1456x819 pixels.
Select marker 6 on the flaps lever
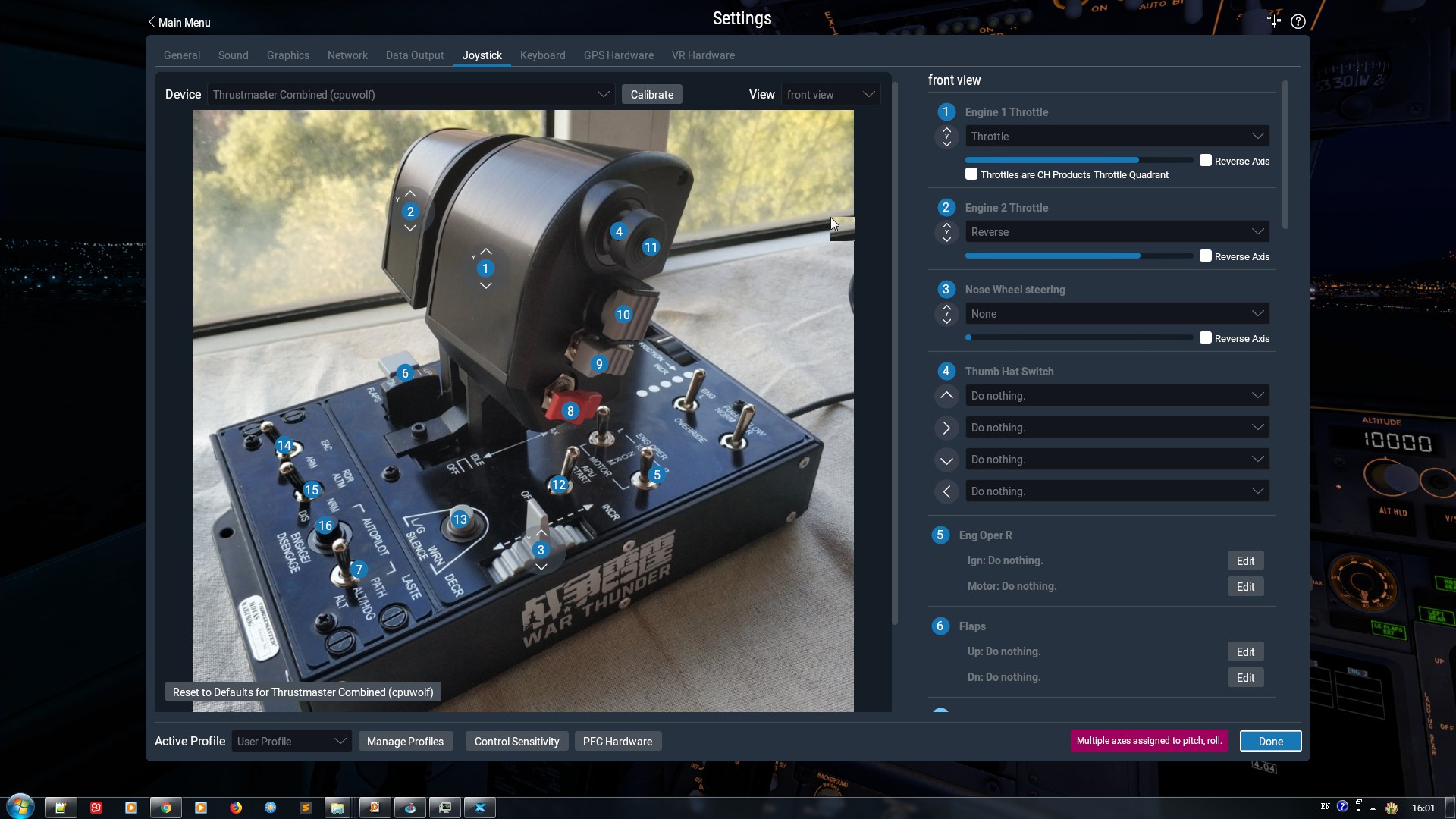click(405, 373)
